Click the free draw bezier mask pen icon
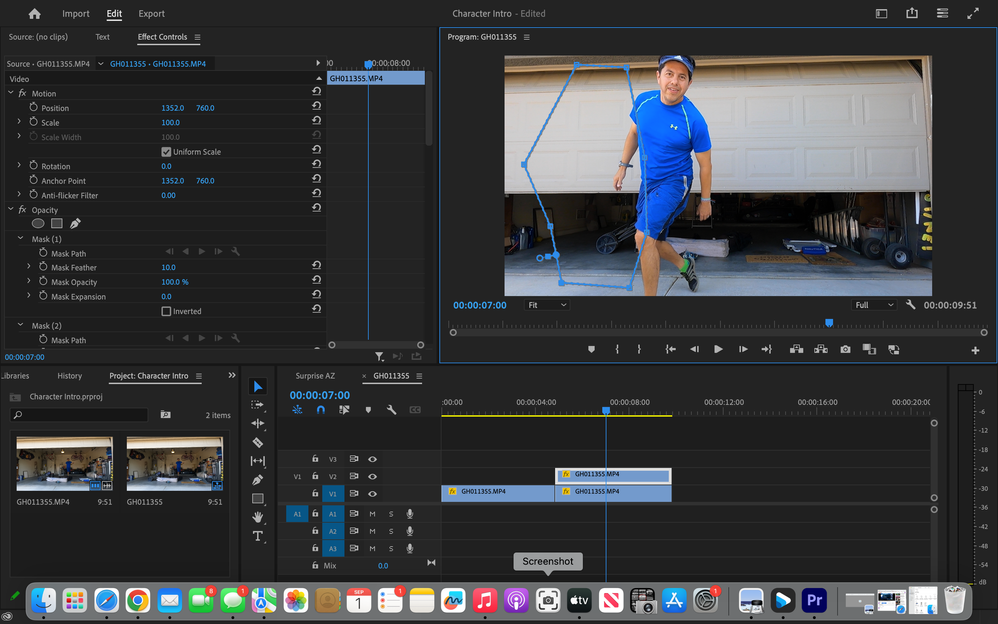998x624 pixels. tap(75, 224)
